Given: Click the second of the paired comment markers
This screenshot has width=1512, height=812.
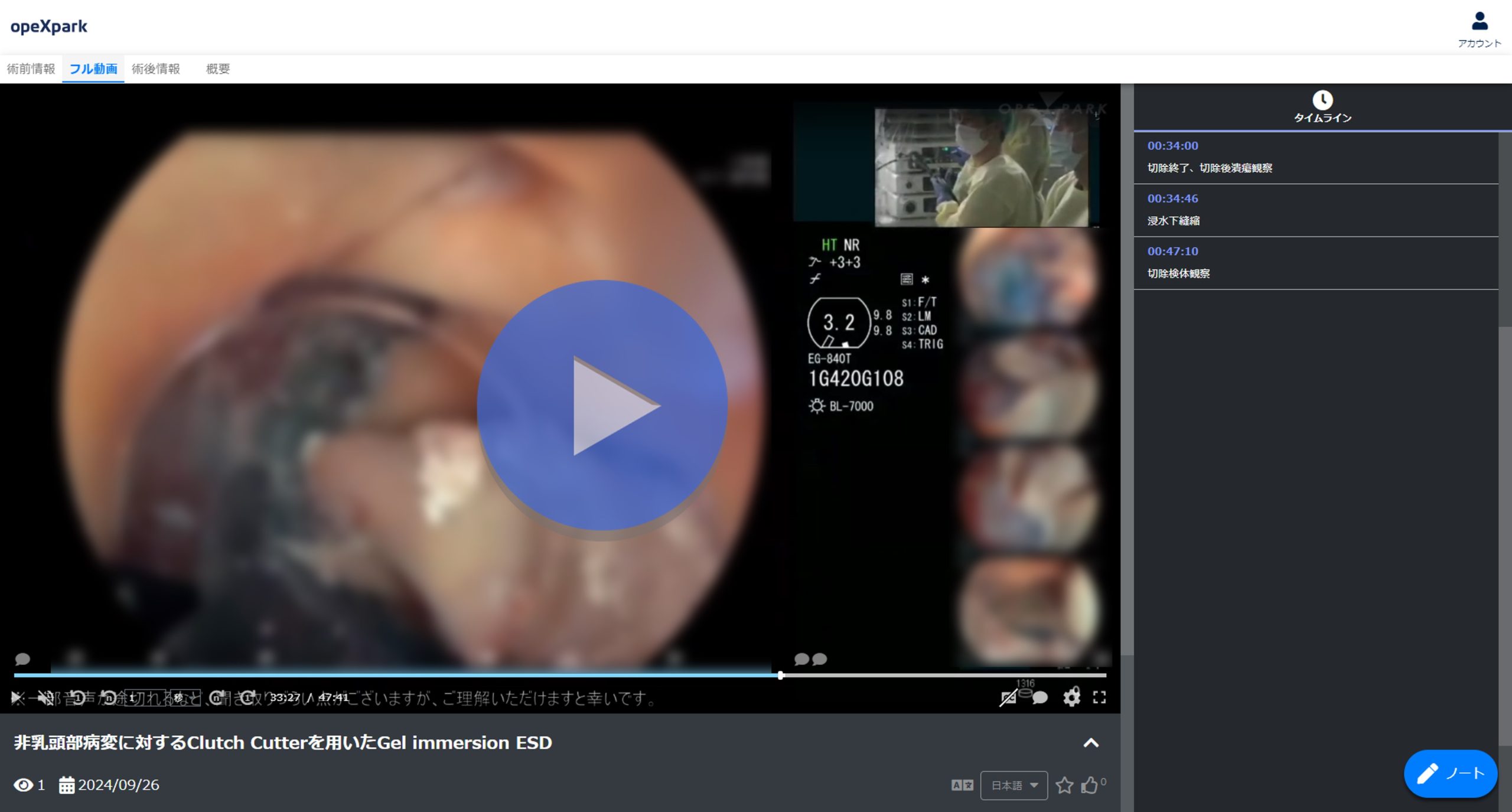Looking at the screenshot, I should (819, 659).
